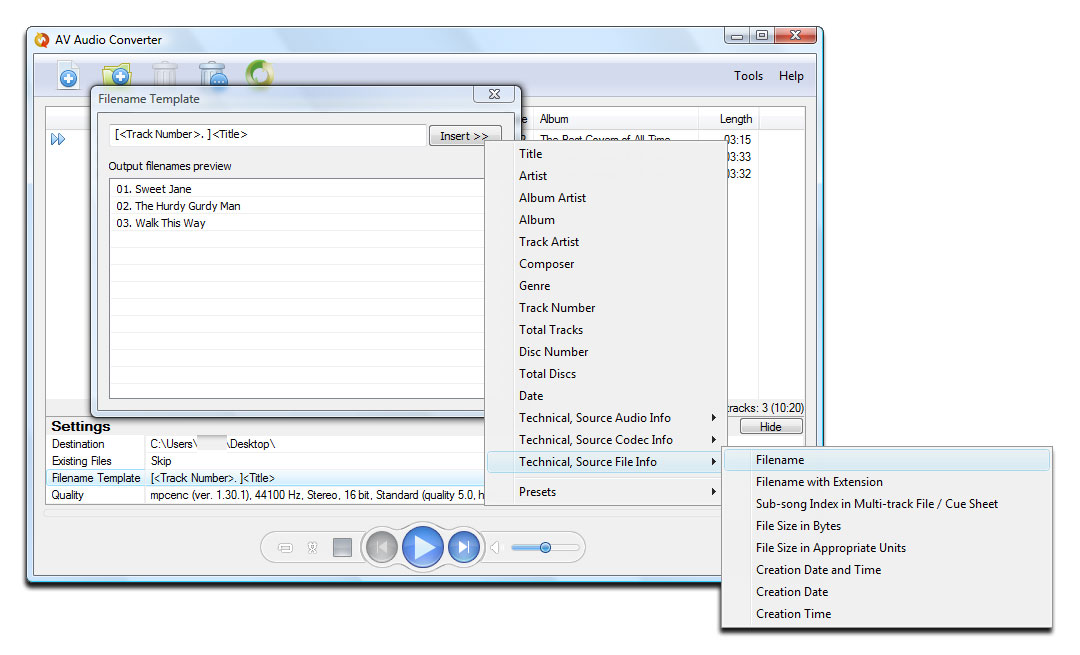
Task: Click the AV Audio Converter title bar logo
Action: [x=42, y=40]
